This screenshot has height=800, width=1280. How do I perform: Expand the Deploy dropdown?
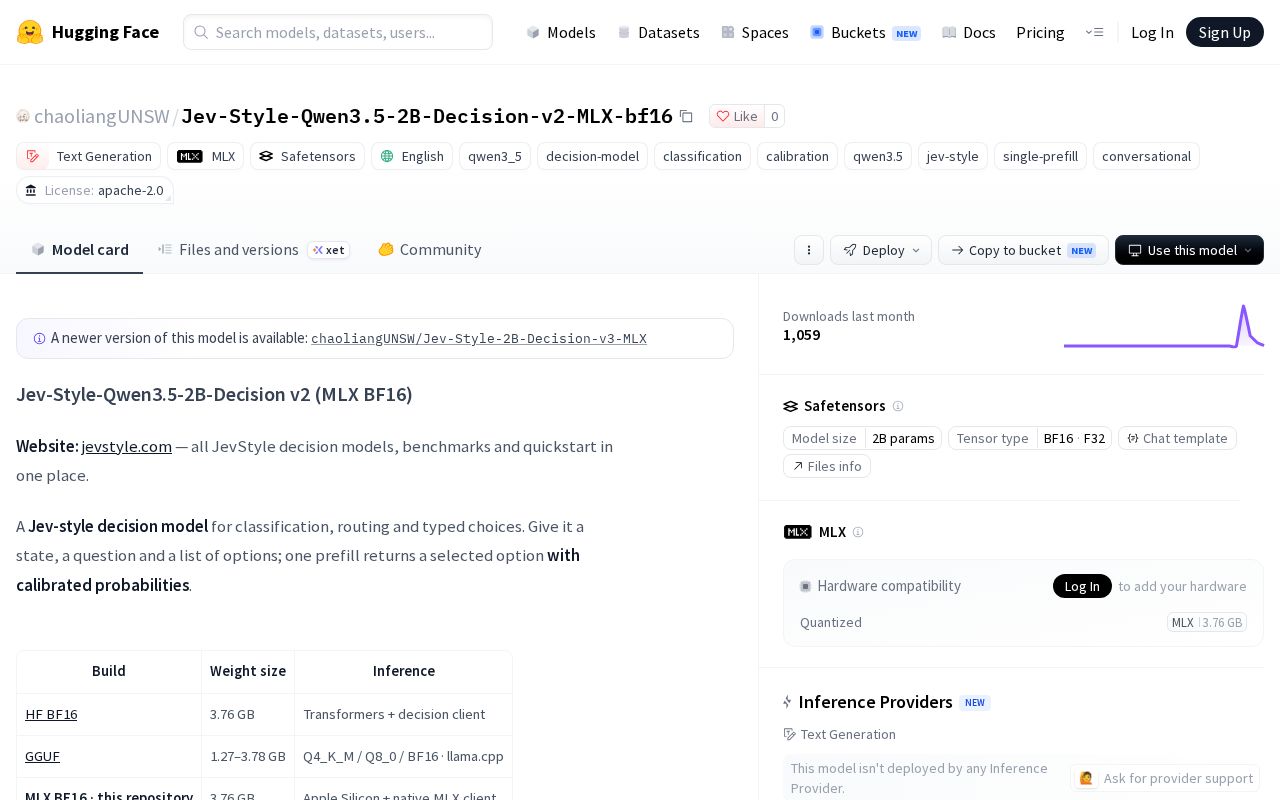tap(881, 250)
